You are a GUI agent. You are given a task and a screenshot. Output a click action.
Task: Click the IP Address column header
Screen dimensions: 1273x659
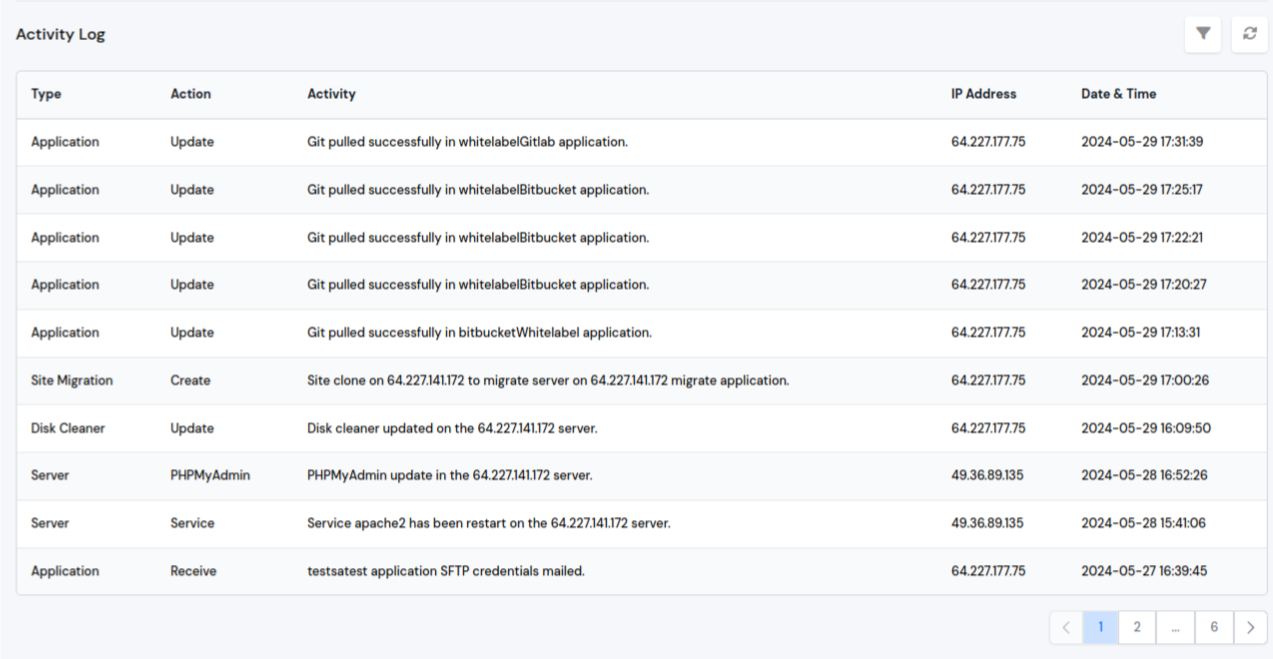(x=983, y=94)
